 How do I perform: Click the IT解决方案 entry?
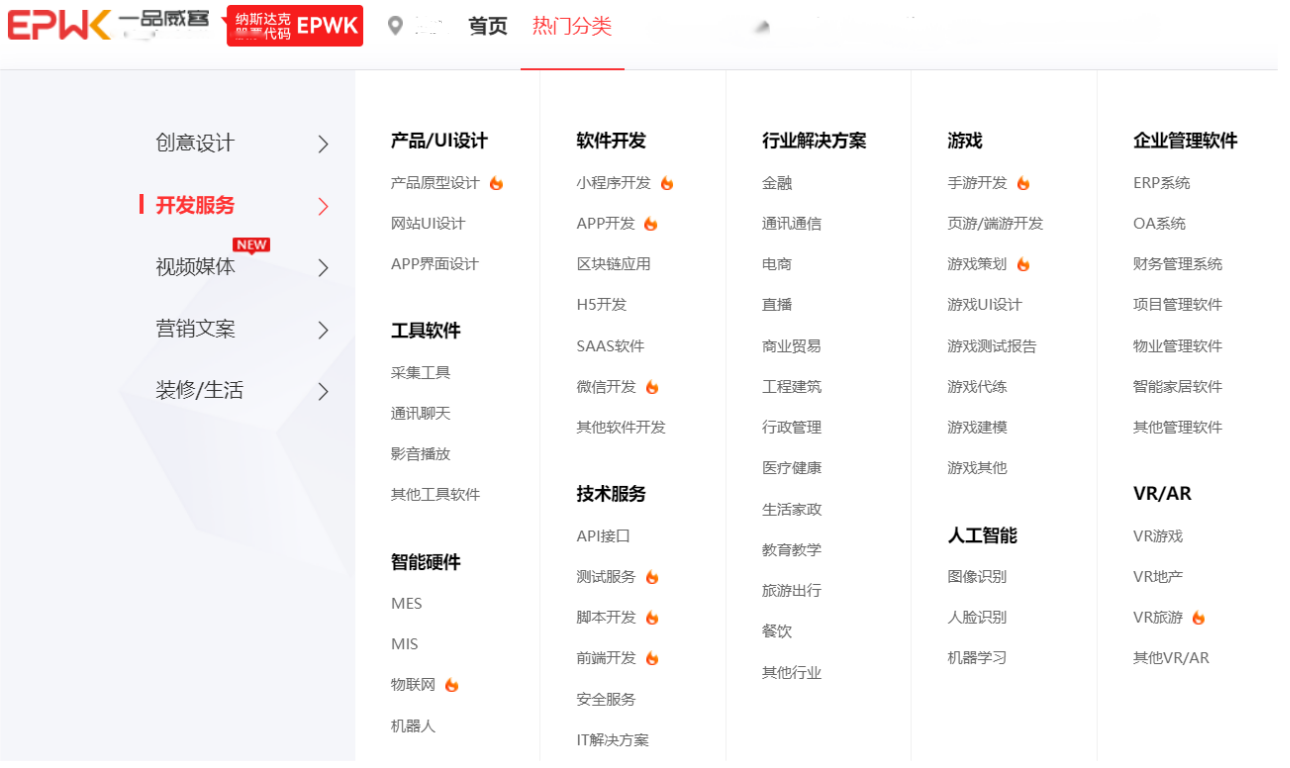point(613,740)
